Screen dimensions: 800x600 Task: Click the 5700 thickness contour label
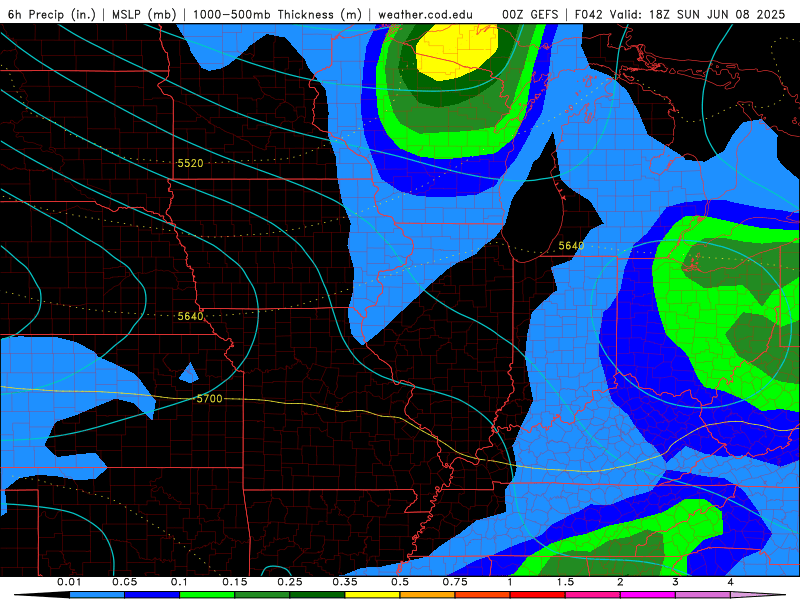pos(209,398)
